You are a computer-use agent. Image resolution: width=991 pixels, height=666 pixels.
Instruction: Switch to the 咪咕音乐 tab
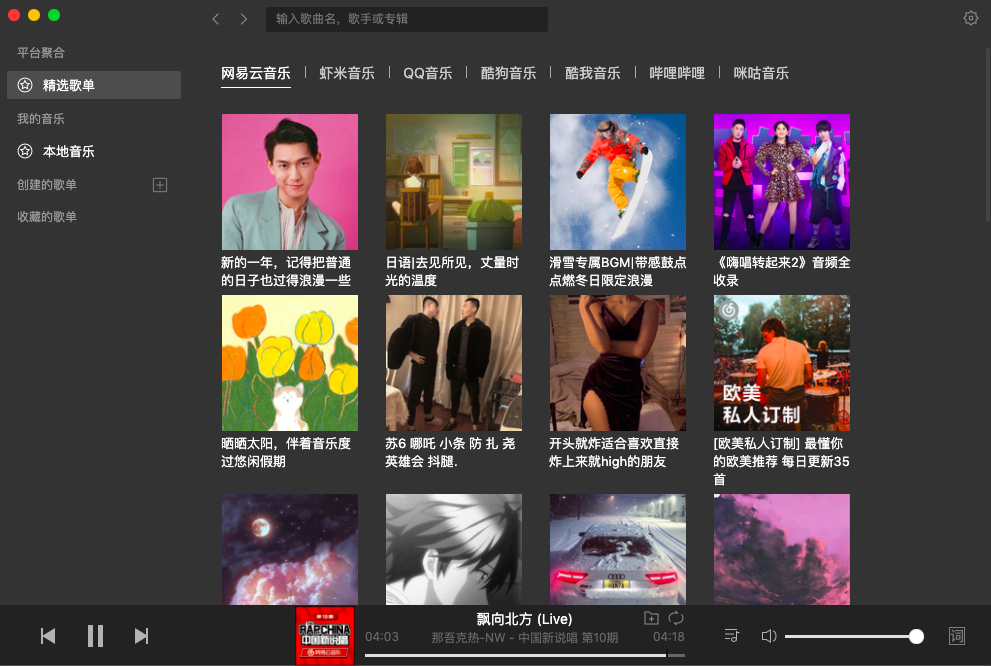point(761,73)
